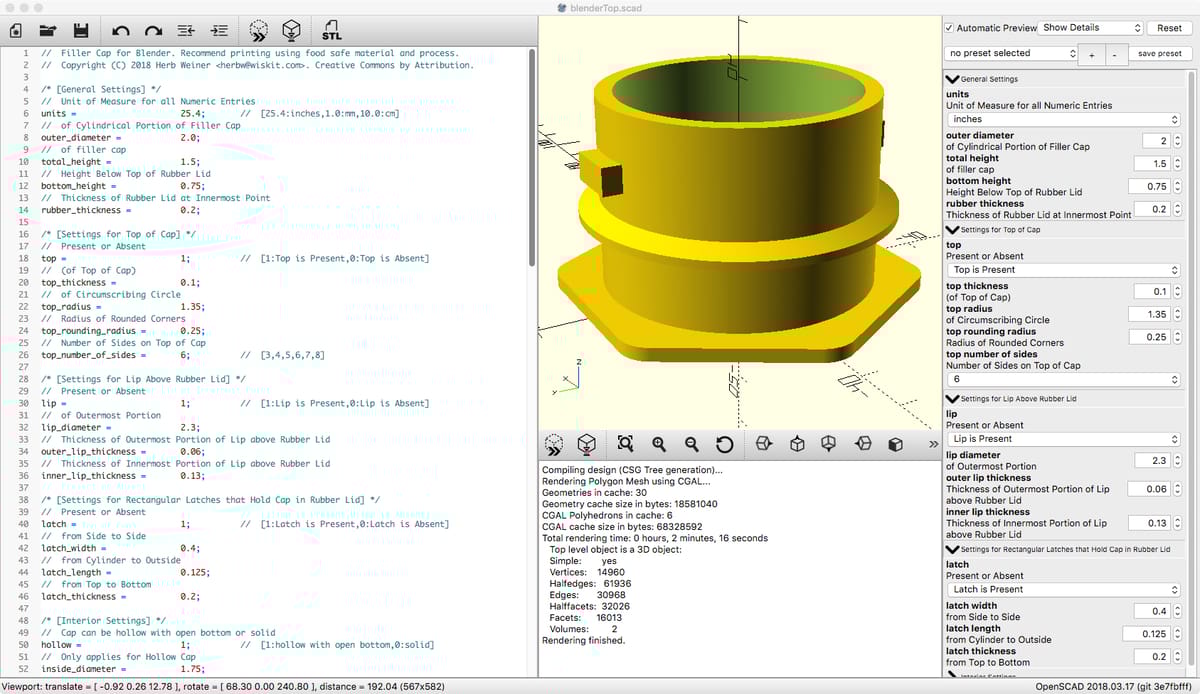Click the 'Rendering finished.' console line

pyautogui.click(x=583, y=640)
